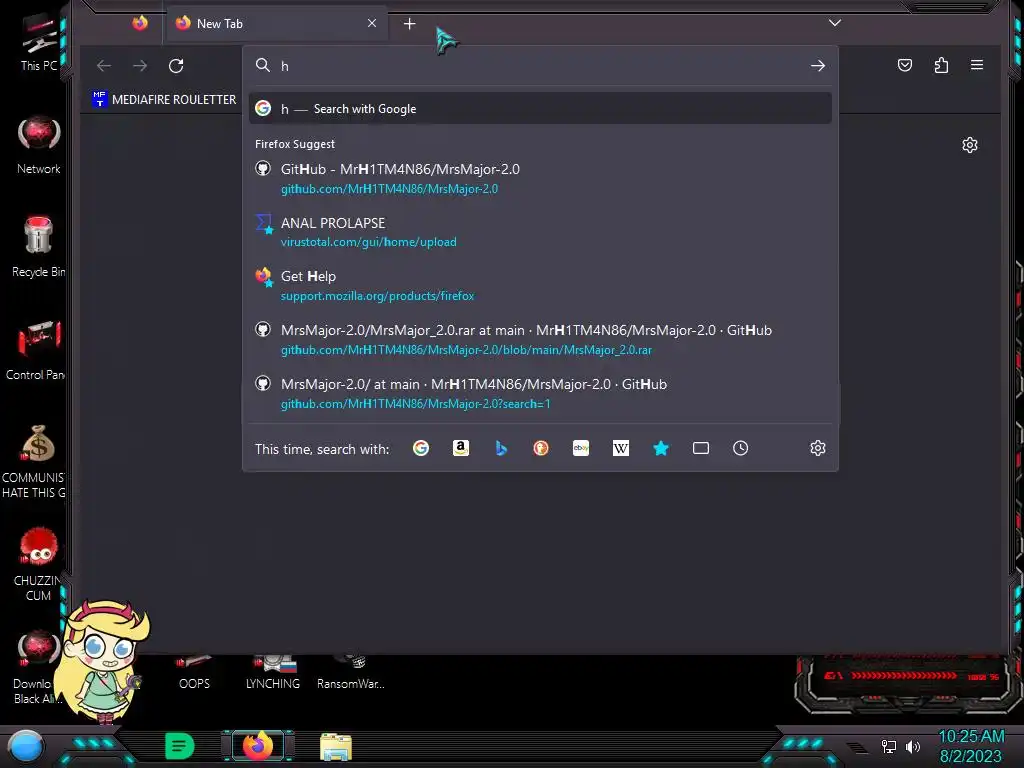This screenshot has width=1024, height=768.
Task: Search this time with eBay icon
Action: (581, 448)
